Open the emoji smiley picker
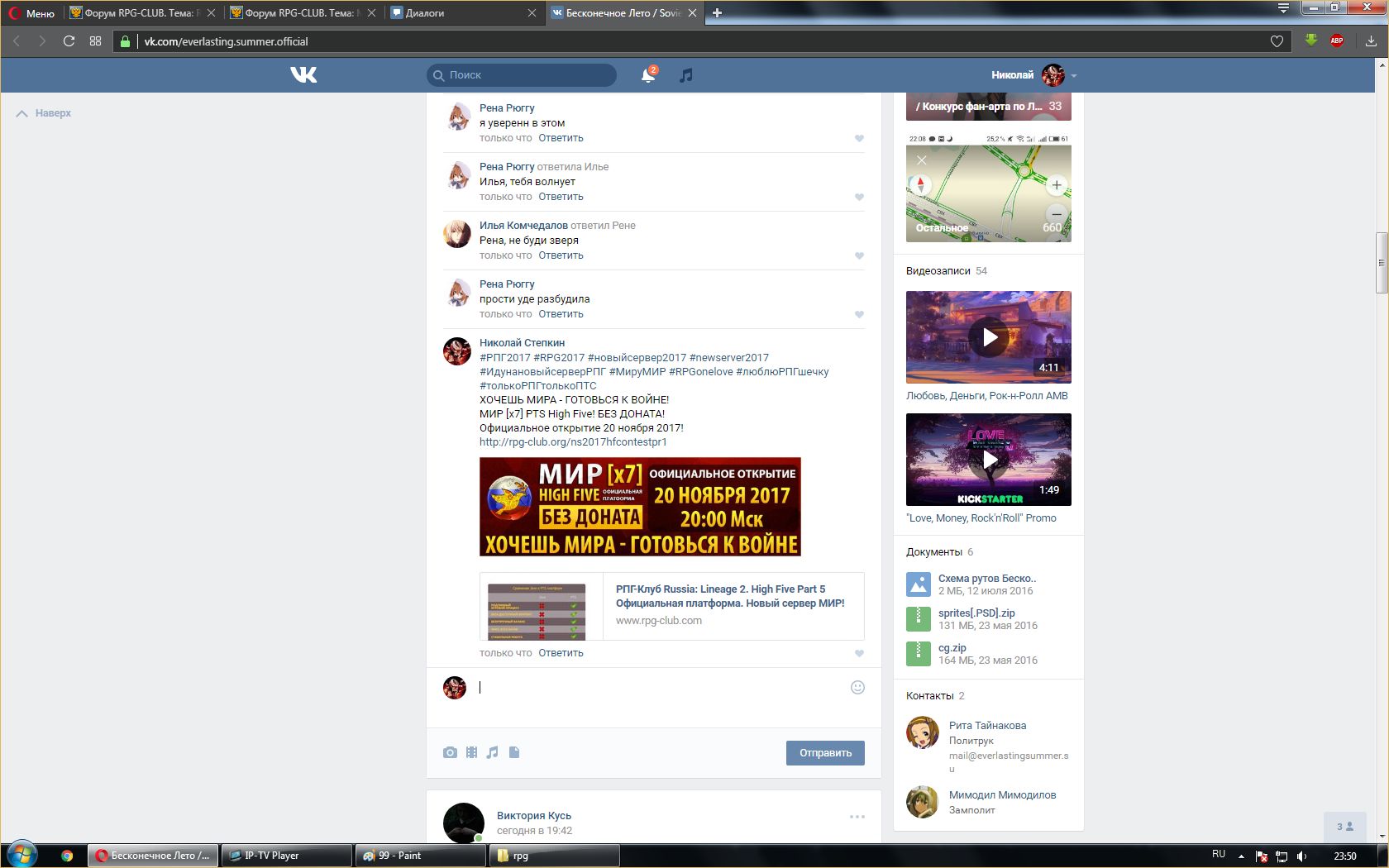1389x868 pixels. (857, 687)
